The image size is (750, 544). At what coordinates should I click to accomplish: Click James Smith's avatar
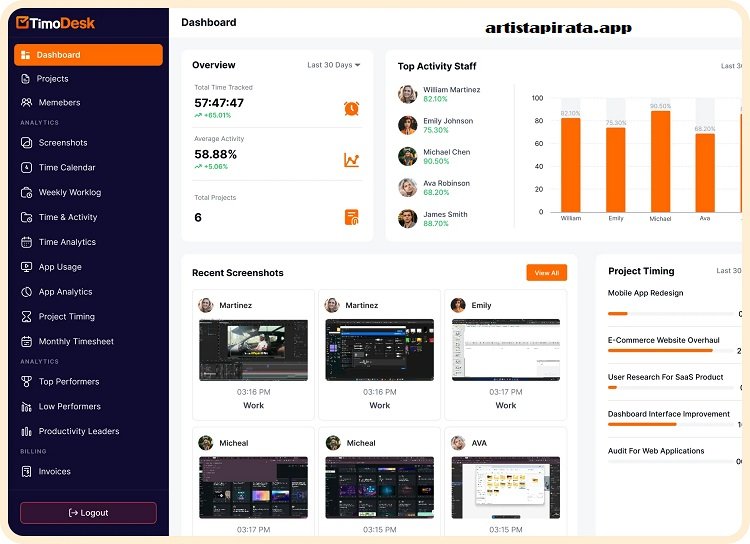(x=408, y=219)
